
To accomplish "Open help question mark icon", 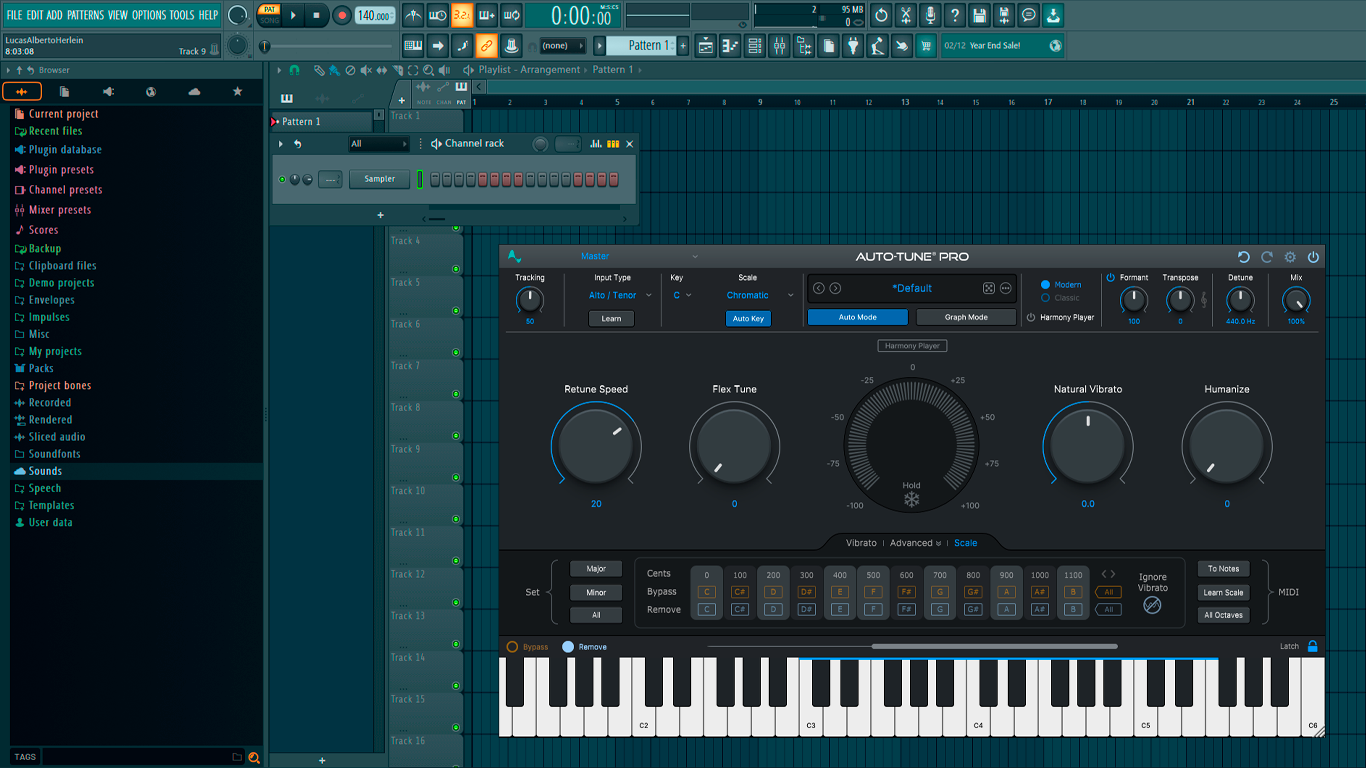I will (x=955, y=15).
